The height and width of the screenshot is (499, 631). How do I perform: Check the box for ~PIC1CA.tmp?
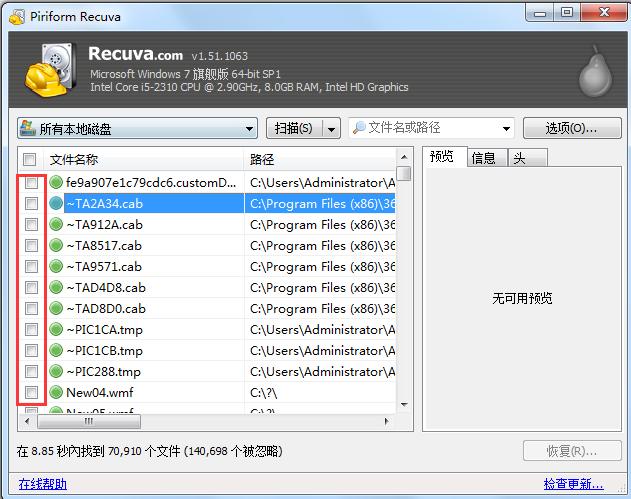(x=31, y=330)
